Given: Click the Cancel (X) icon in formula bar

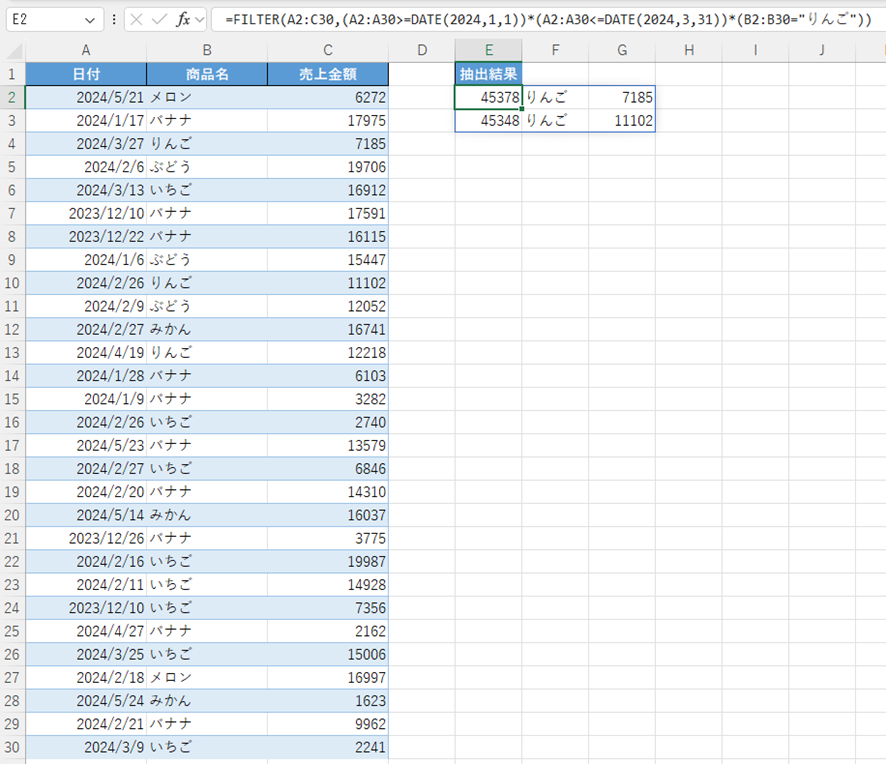Looking at the screenshot, I should point(137,20).
